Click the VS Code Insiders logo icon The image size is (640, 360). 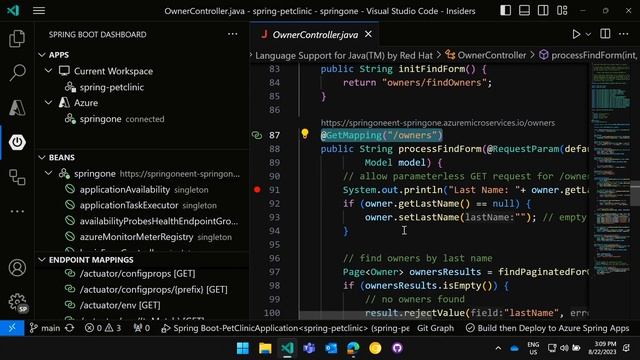click(x=13, y=11)
